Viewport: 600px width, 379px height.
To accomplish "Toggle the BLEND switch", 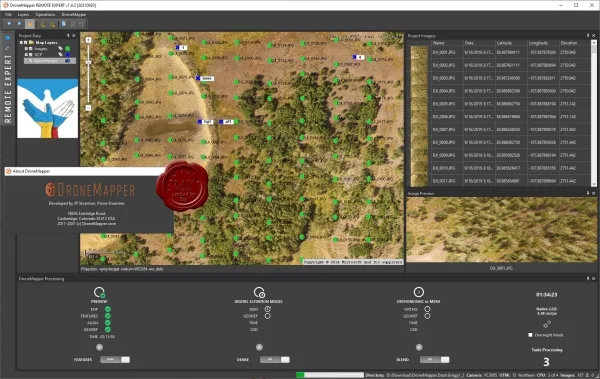I will click(x=434, y=359).
